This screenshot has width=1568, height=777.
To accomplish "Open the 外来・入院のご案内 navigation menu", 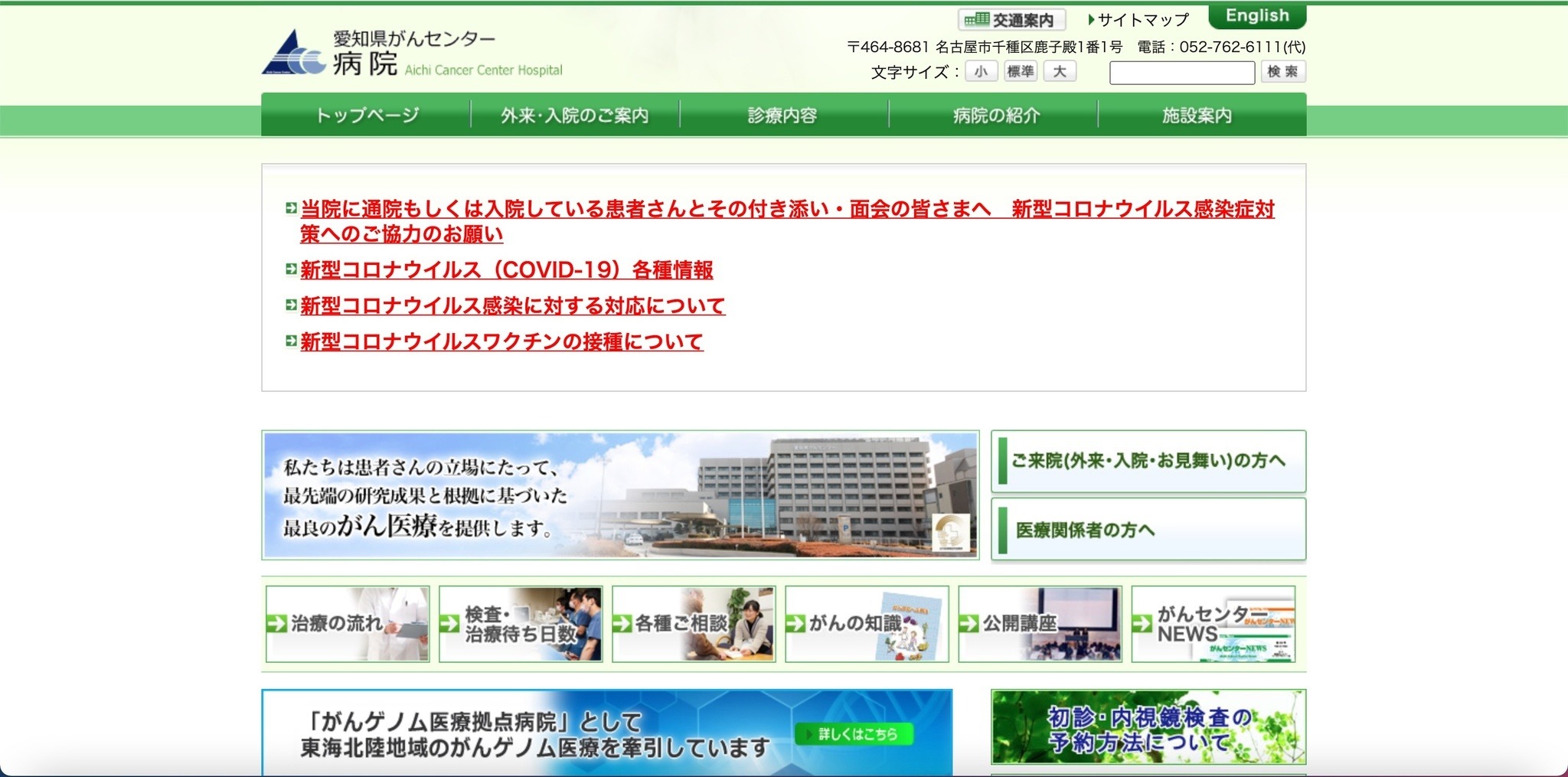I will tap(575, 116).
